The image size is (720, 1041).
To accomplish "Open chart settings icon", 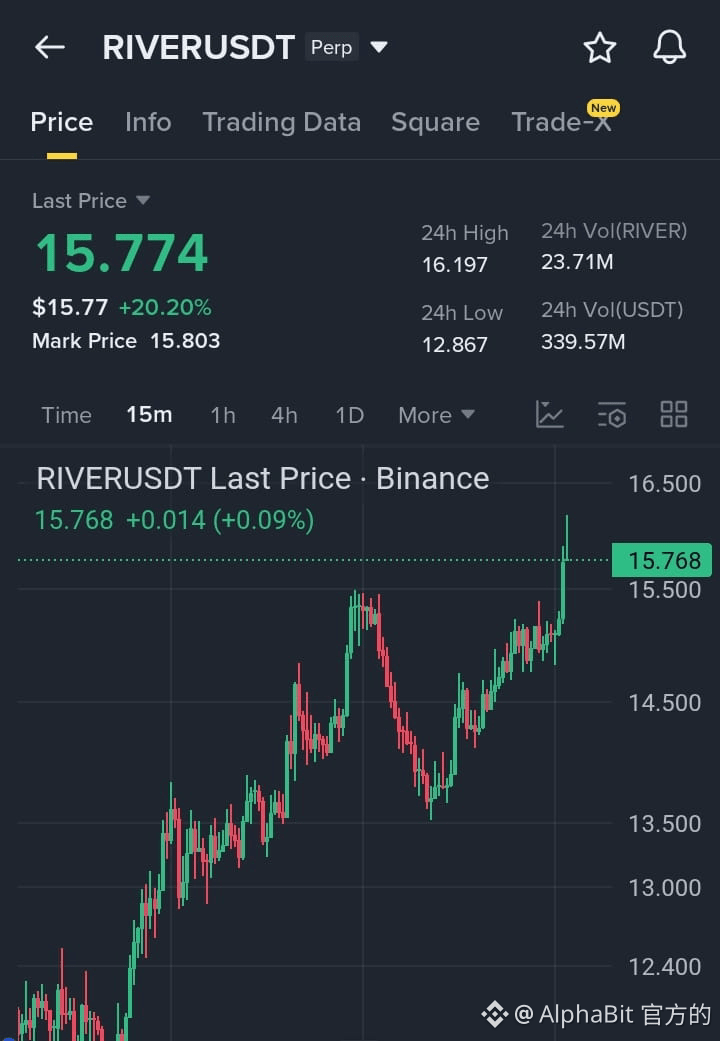I will point(612,415).
